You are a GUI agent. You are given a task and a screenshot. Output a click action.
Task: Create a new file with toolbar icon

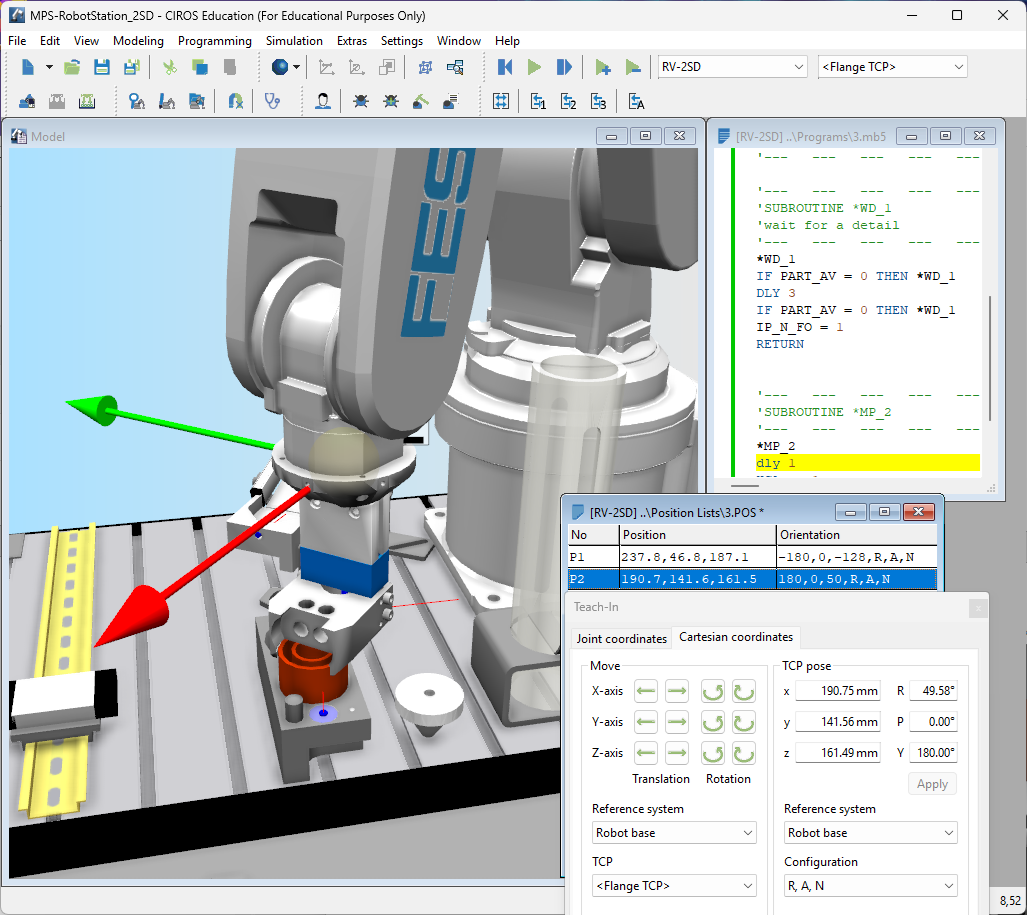coord(28,67)
